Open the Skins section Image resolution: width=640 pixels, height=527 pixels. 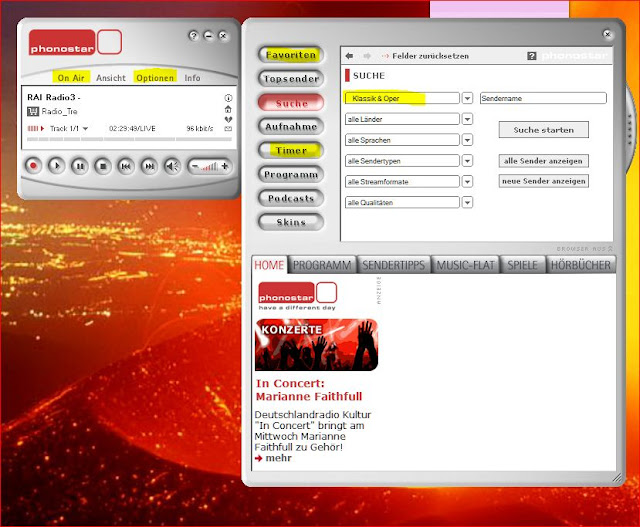(x=291, y=222)
